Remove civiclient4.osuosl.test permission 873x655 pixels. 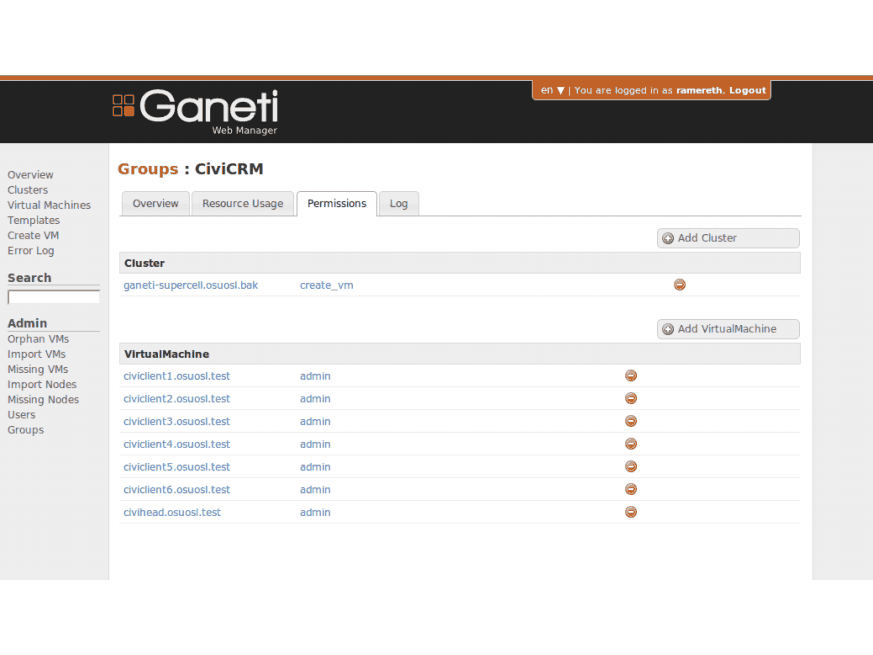point(631,444)
